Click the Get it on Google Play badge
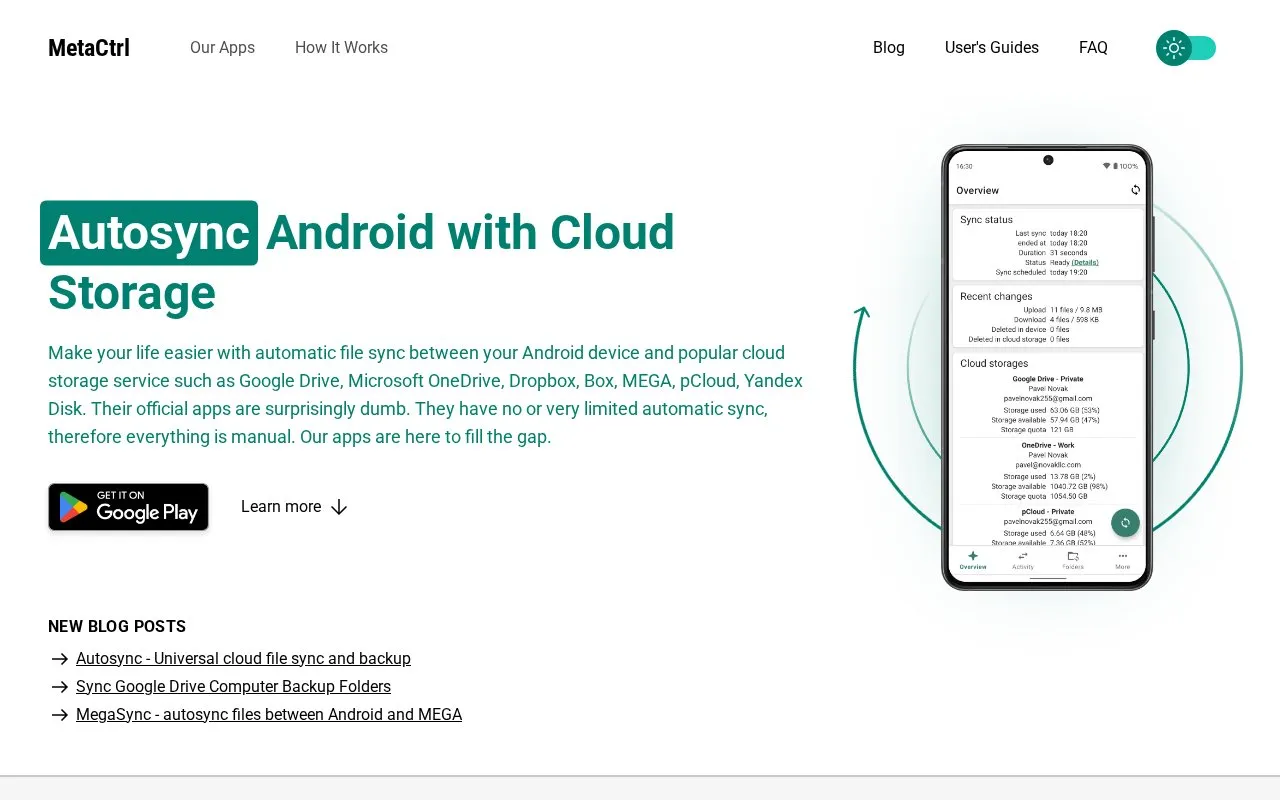 [x=128, y=507]
